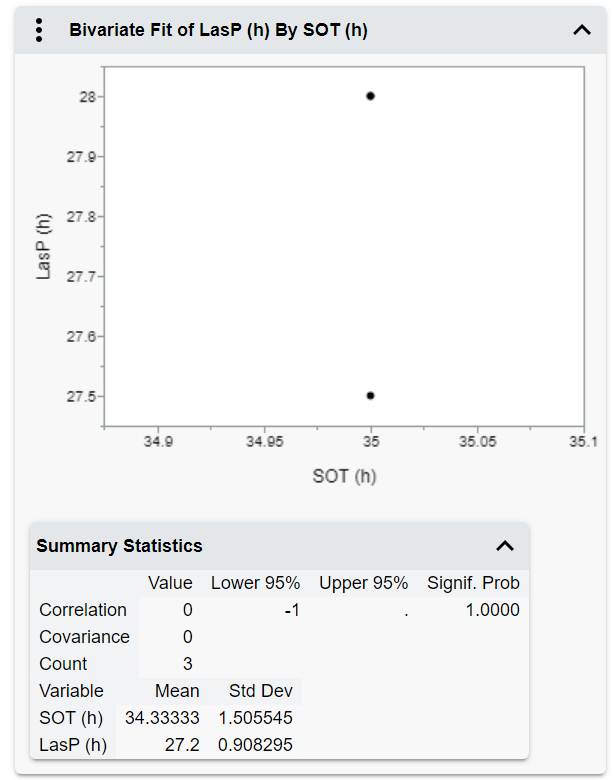Select the SOT (h) variable row
Viewport: 613px width, 780px height.
[x=71, y=718]
